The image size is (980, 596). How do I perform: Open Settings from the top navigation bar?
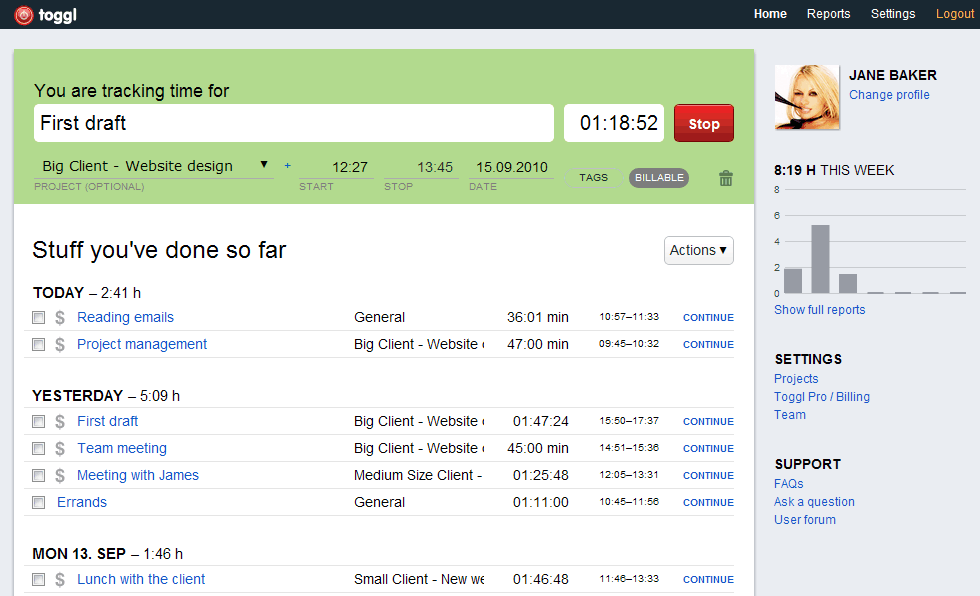click(x=892, y=14)
